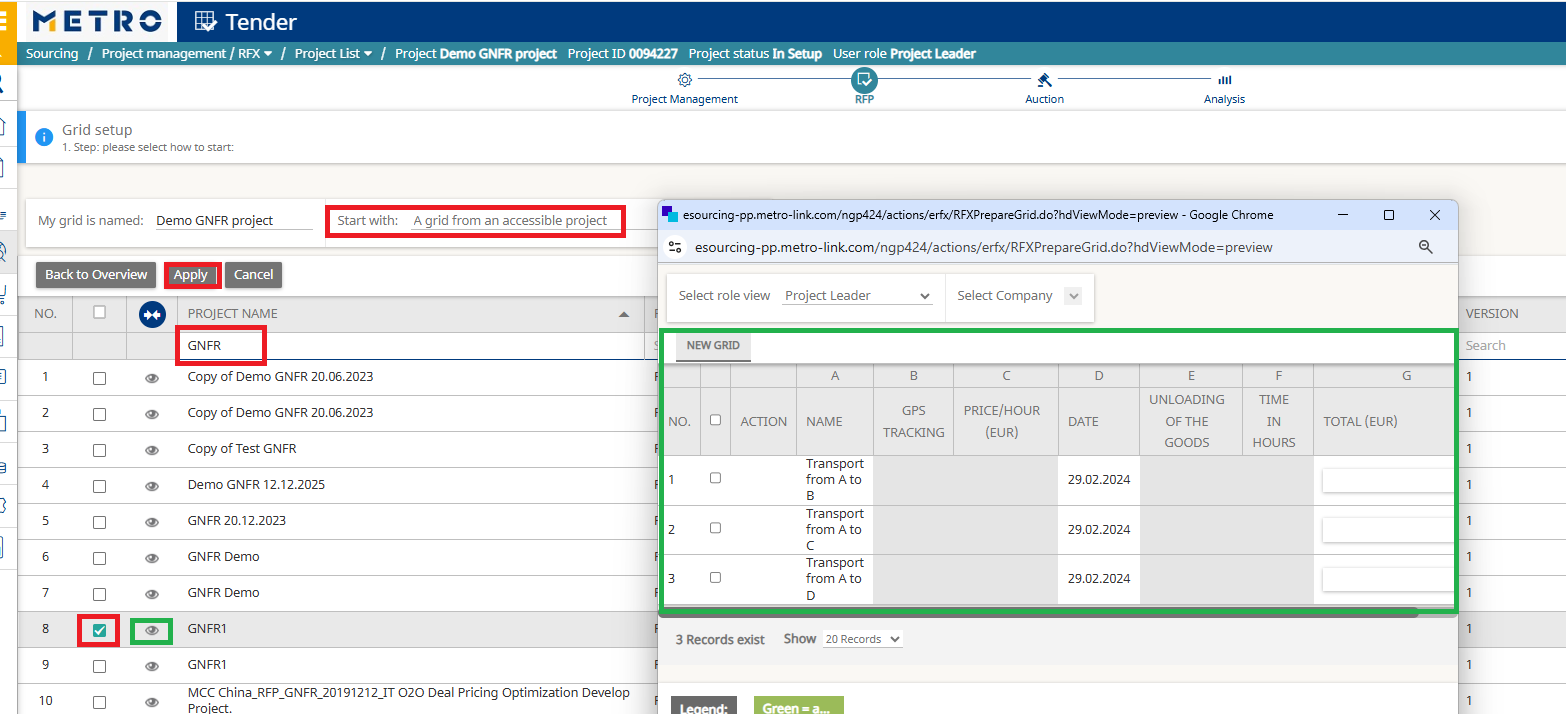Check the box for GNFR 20.12.2023
The image size is (1566, 714).
[99, 523]
